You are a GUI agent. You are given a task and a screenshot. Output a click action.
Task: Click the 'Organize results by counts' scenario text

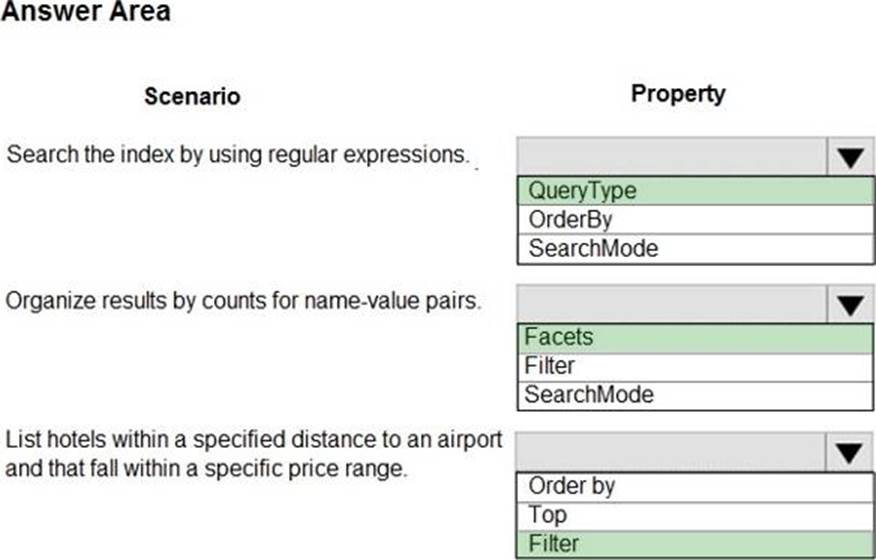(244, 301)
